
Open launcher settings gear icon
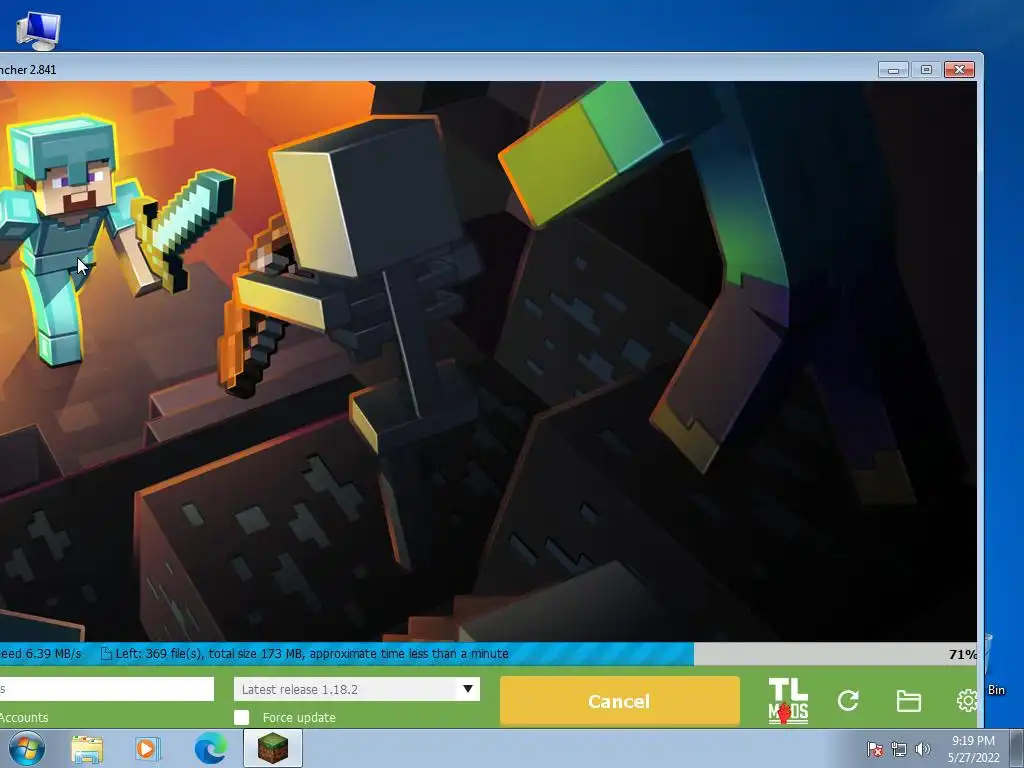(967, 701)
